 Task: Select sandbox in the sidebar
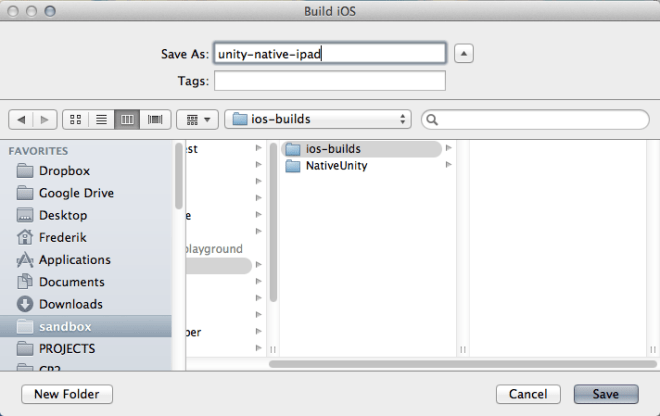tap(86, 327)
